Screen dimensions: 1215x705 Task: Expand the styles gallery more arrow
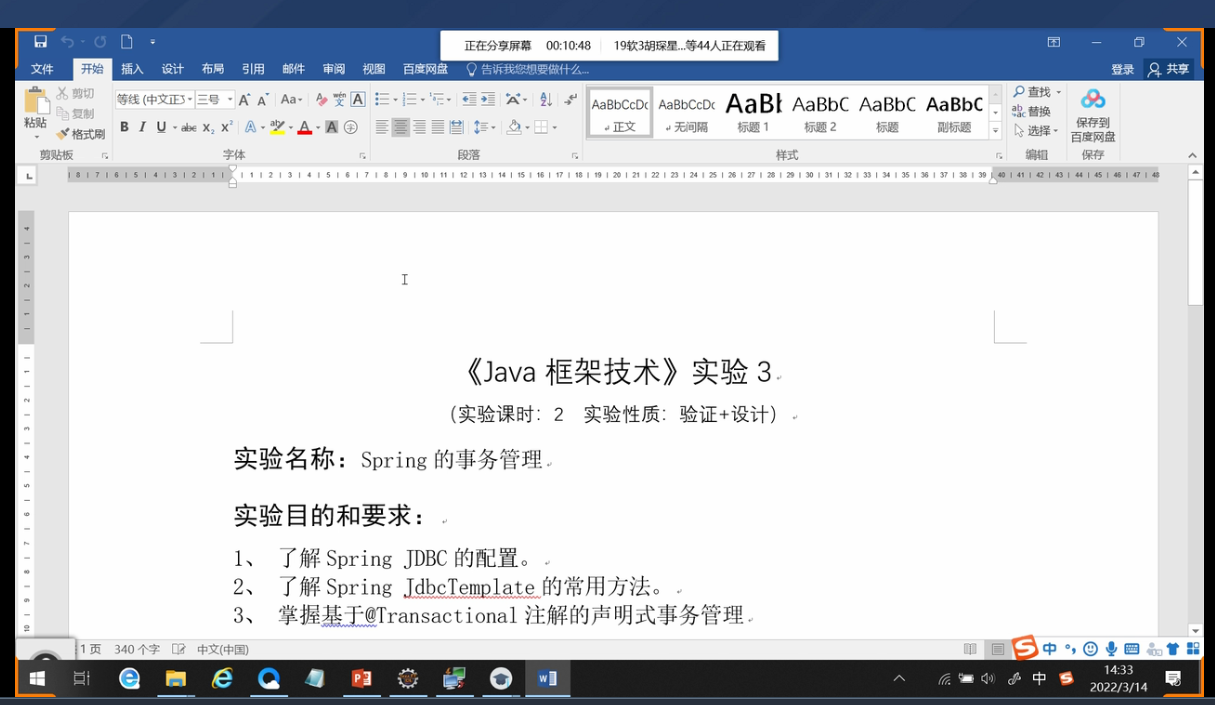click(995, 132)
